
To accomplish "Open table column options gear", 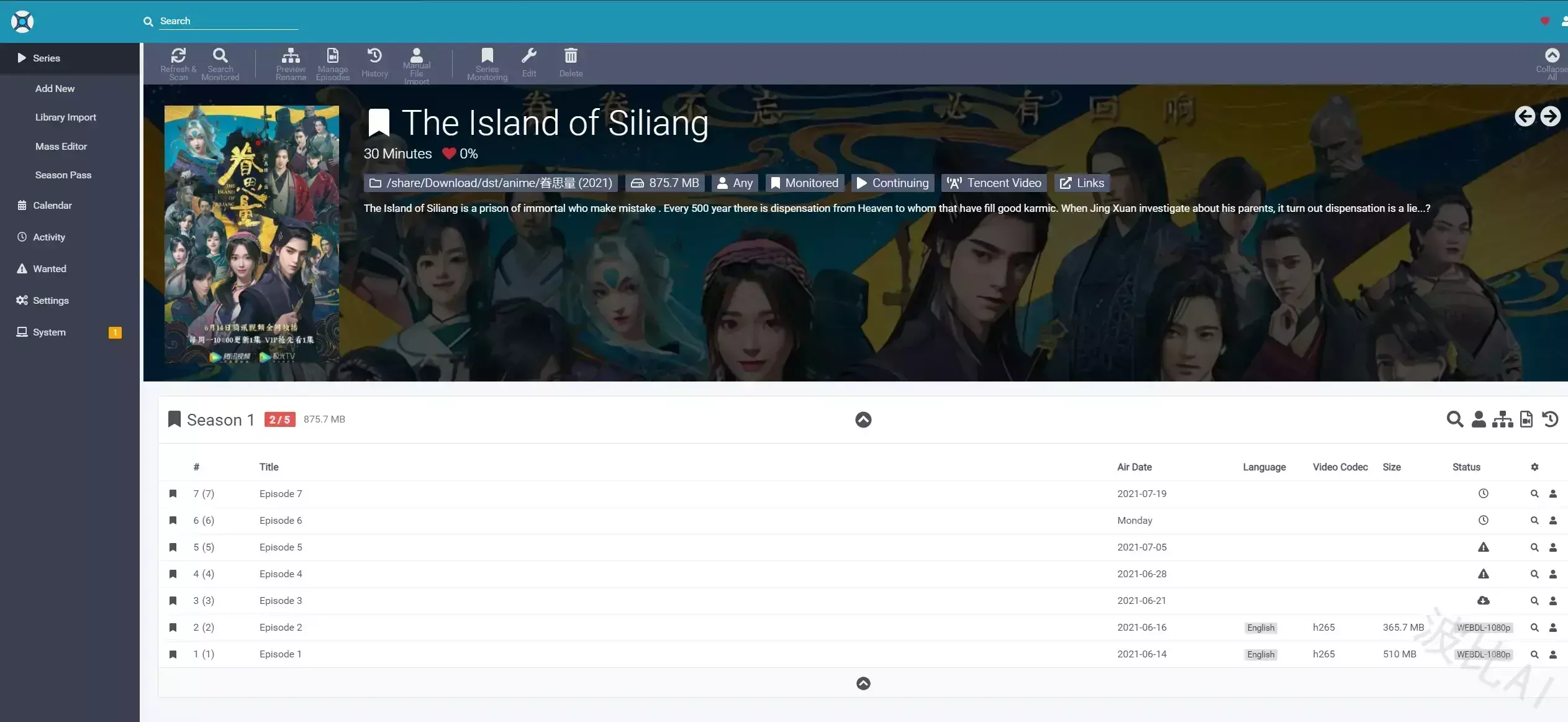I will tap(1534, 467).
